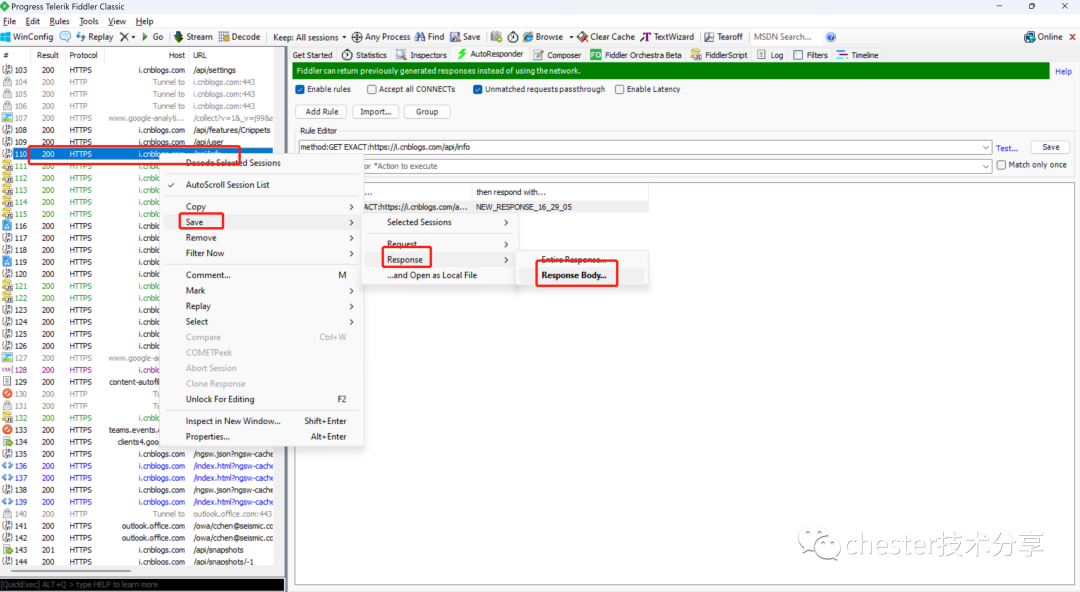The width and height of the screenshot is (1080, 592).
Task: Close the toolbar with red X
Action: click(1072, 37)
